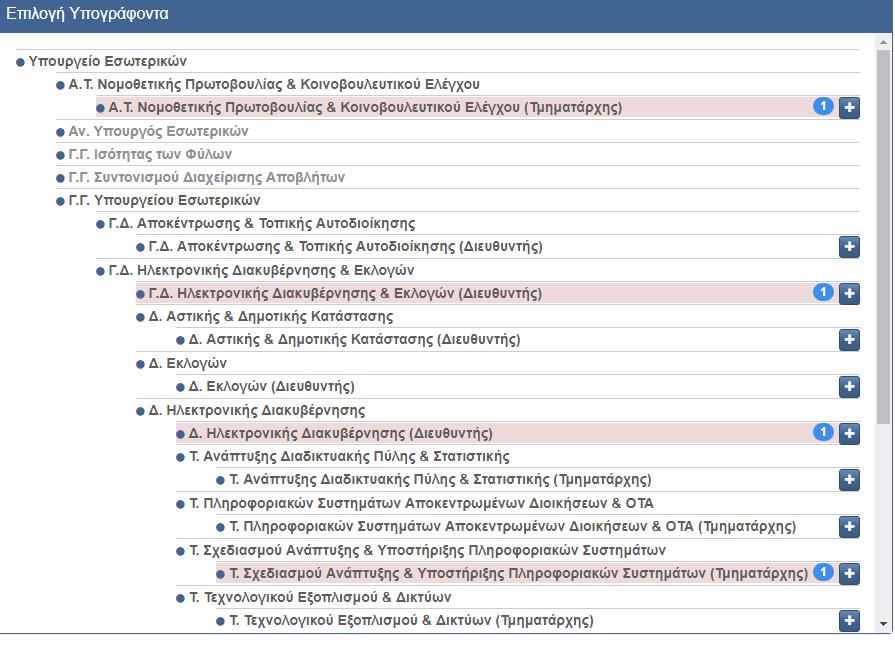Select Τ. Σχεδιασμού Ανάπτυξης & Υποστήριξης (Τμηματάρχης) text

pos(519,573)
